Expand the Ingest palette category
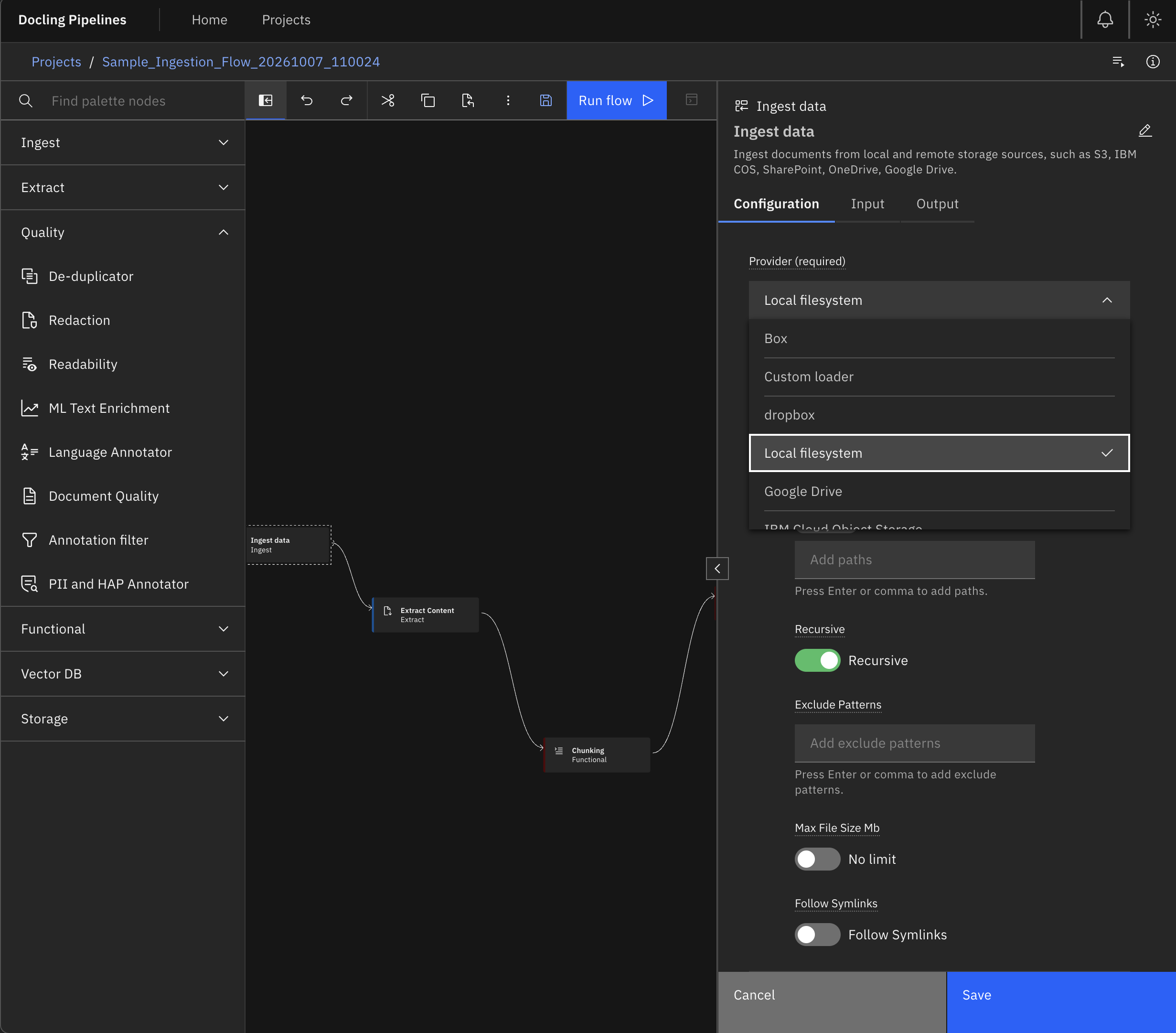This screenshot has height=1033, width=1176. (123, 143)
